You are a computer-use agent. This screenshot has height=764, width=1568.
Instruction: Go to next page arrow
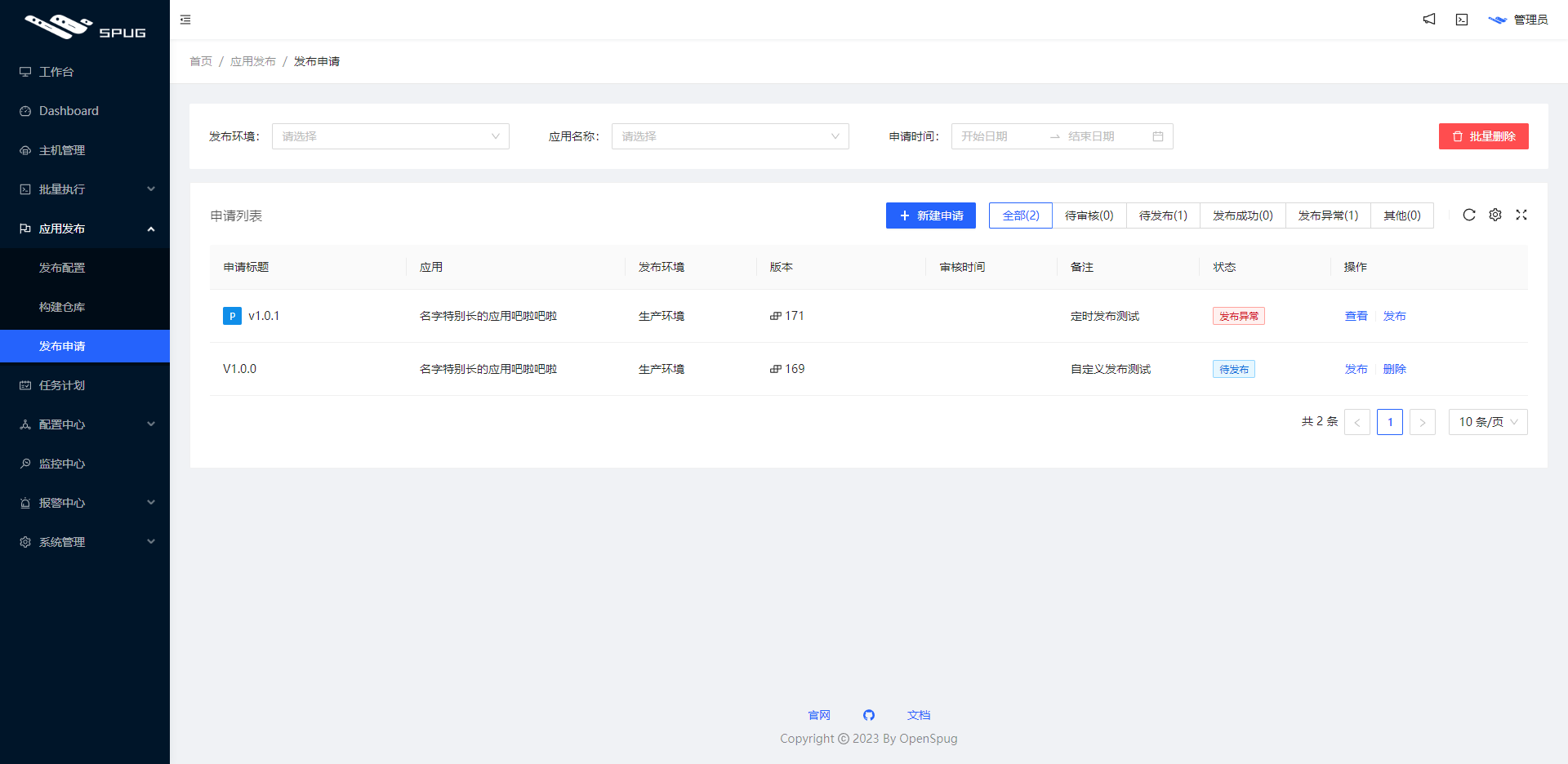click(1423, 422)
